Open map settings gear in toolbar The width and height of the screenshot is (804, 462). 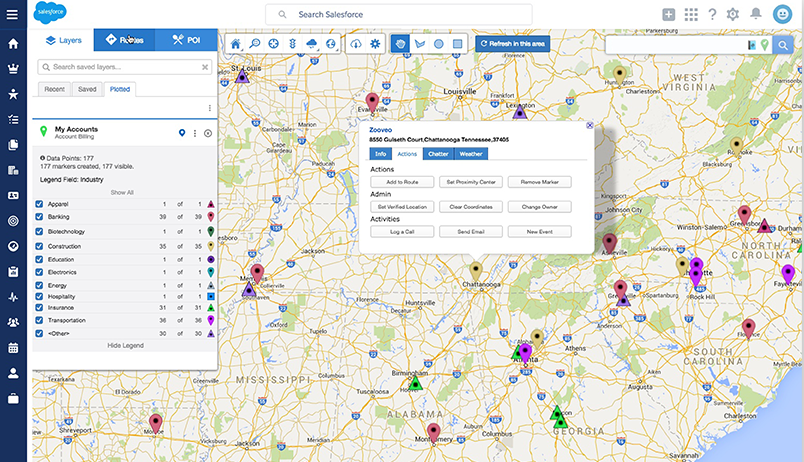[x=375, y=44]
